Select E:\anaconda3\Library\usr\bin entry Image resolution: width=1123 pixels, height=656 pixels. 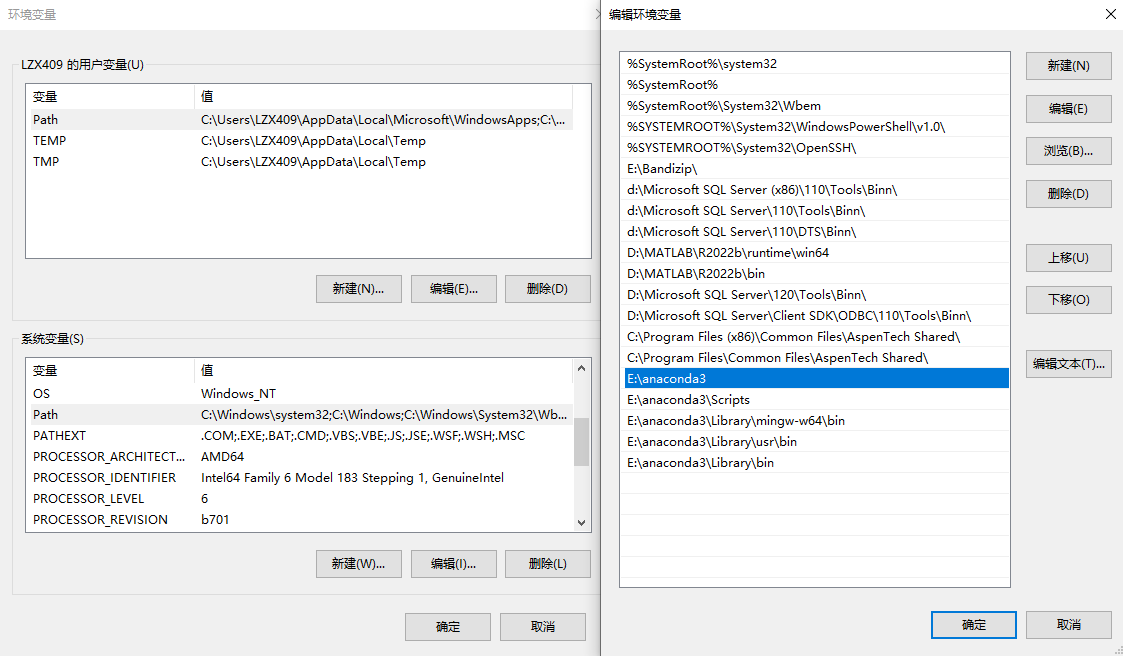pos(816,442)
